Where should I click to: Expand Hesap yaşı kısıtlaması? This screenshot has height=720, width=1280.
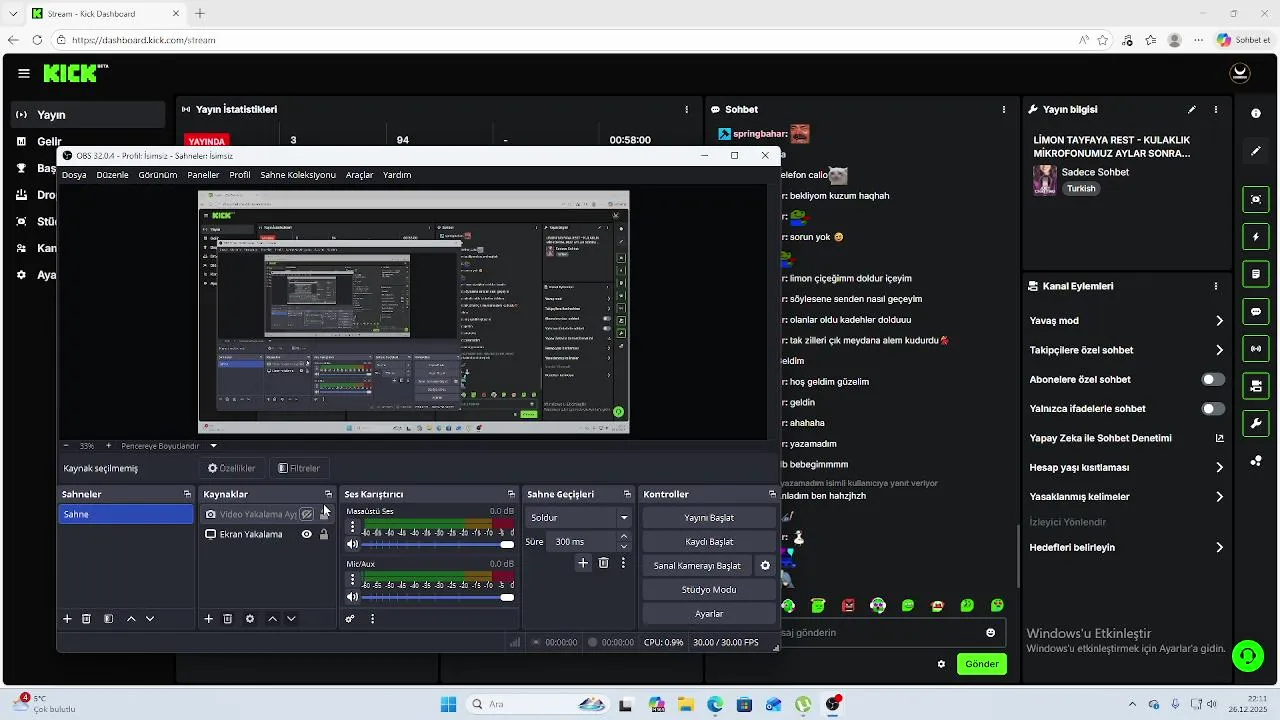tap(1219, 468)
